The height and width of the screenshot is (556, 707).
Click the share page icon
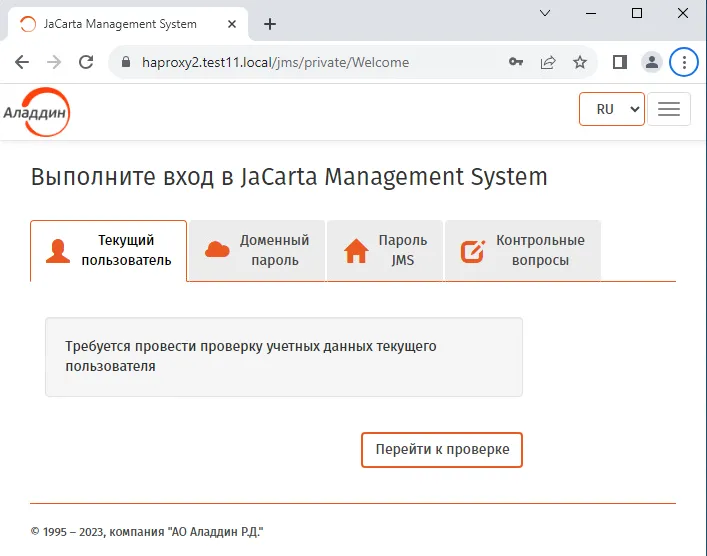[548, 62]
